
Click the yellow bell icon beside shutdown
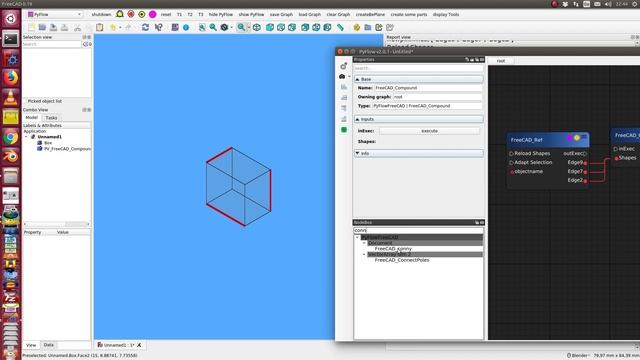click(120, 14)
